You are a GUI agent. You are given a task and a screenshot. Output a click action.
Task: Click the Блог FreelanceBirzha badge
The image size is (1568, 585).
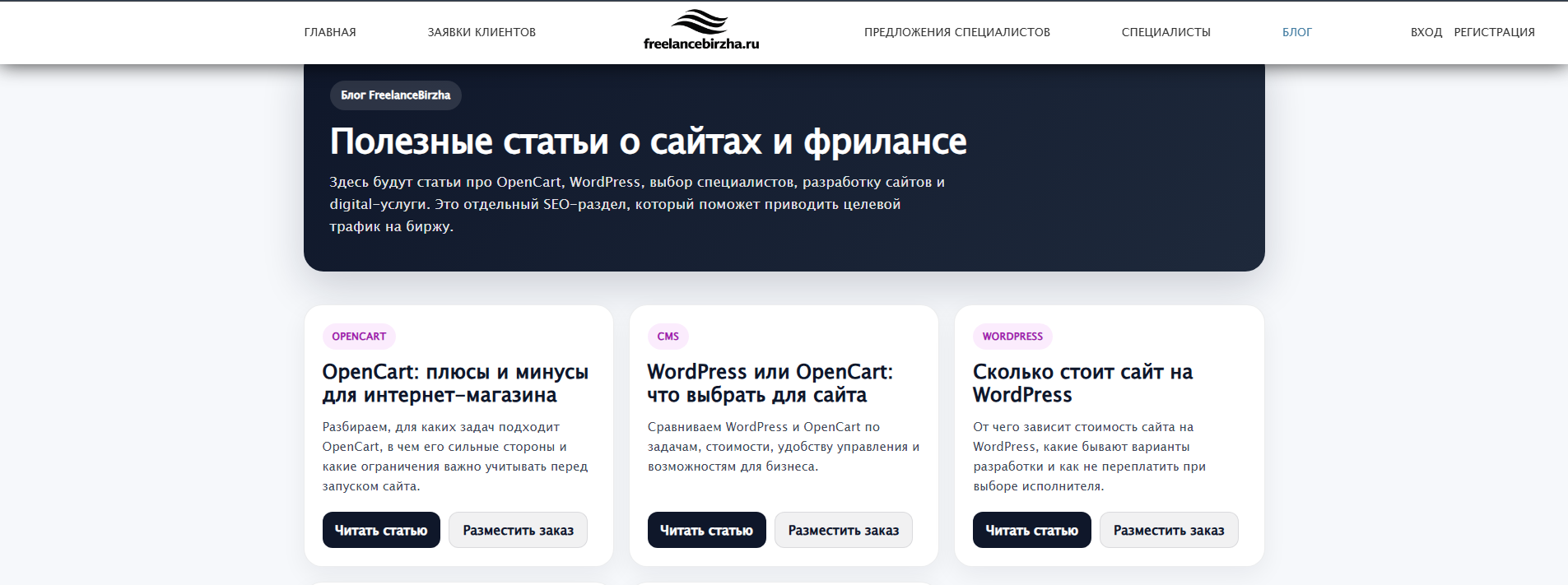coord(396,95)
